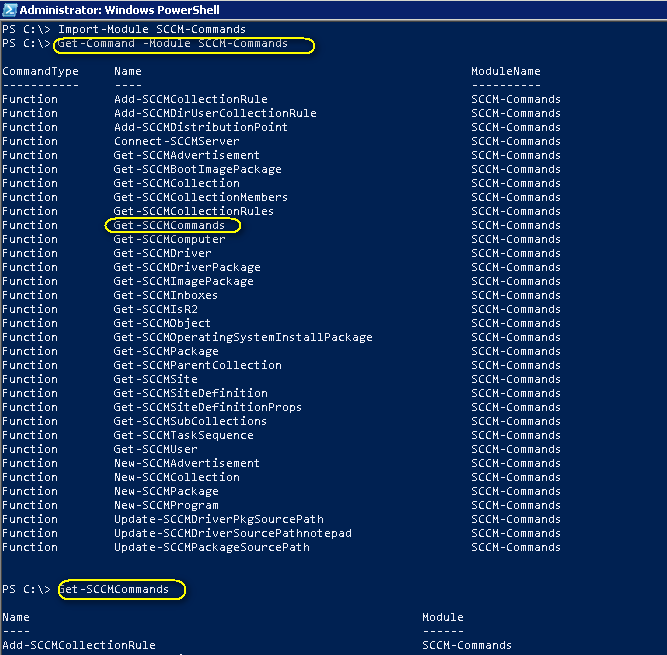The image size is (667, 655).
Task: Click Get-SCCMOperatingSystemInstallPackage entry
Action: click(243, 338)
